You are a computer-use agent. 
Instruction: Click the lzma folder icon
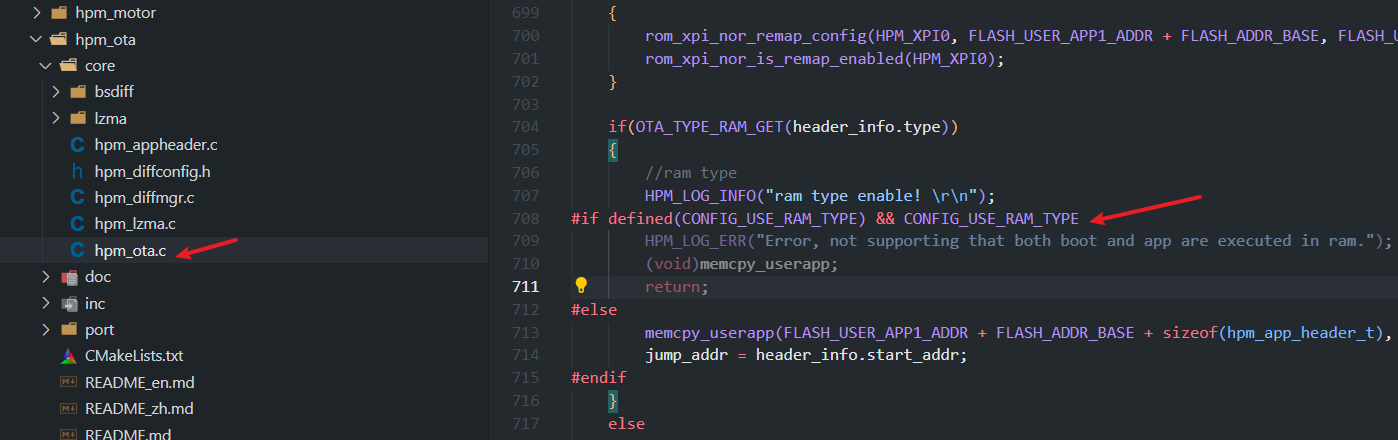78,118
